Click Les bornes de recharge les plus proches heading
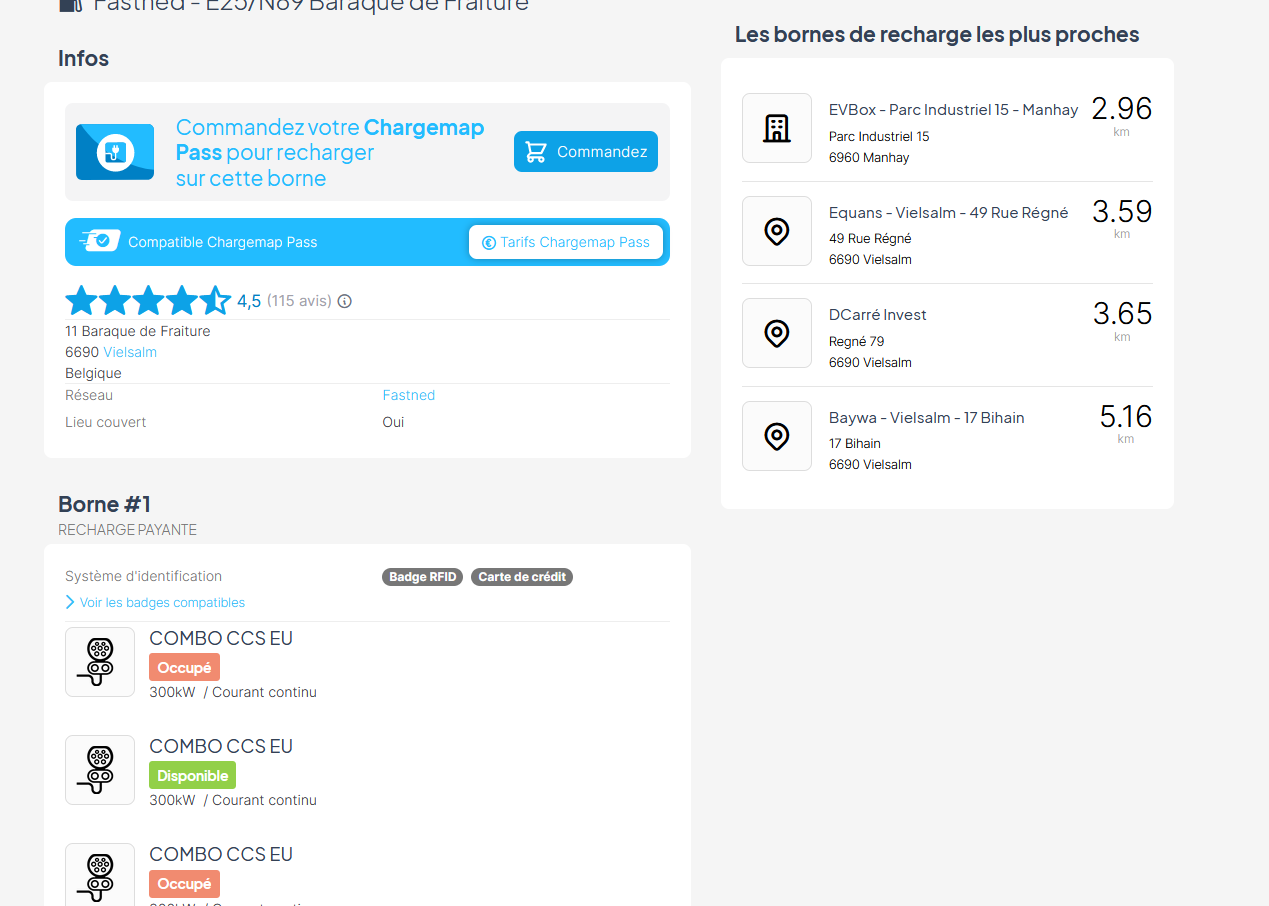Image resolution: width=1269 pixels, height=906 pixels. tap(937, 34)
